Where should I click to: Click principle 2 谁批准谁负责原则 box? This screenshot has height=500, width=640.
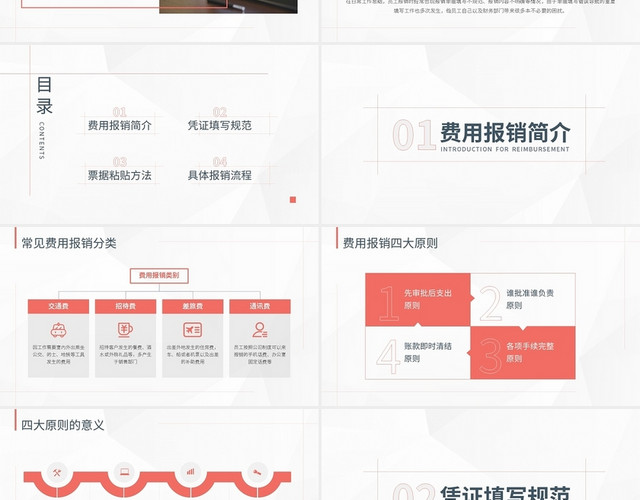523,300
